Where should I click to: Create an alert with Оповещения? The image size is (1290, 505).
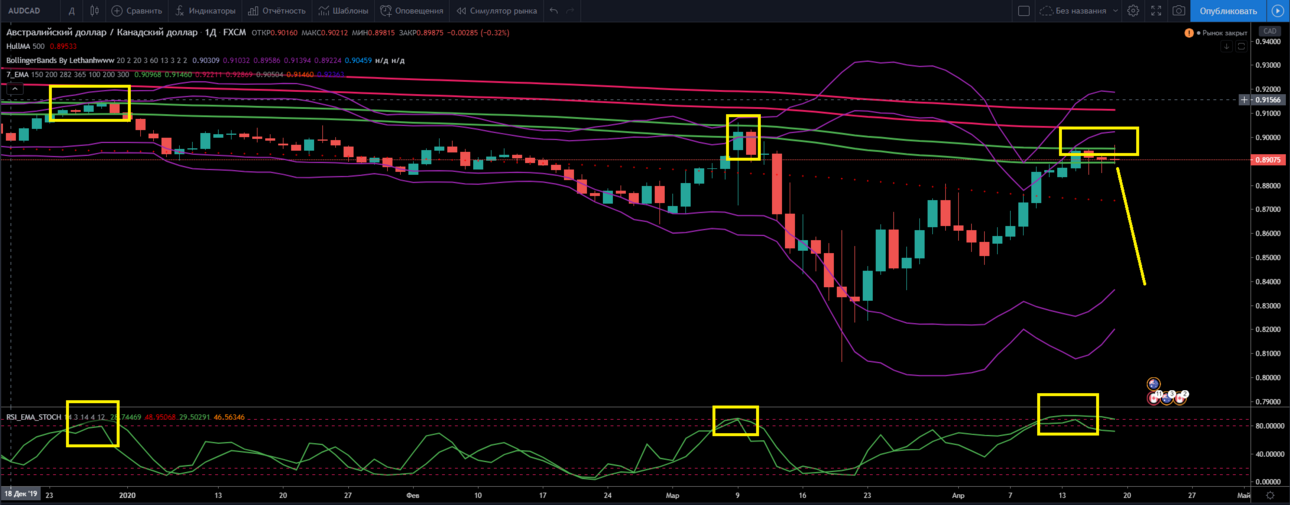(411, 11)
